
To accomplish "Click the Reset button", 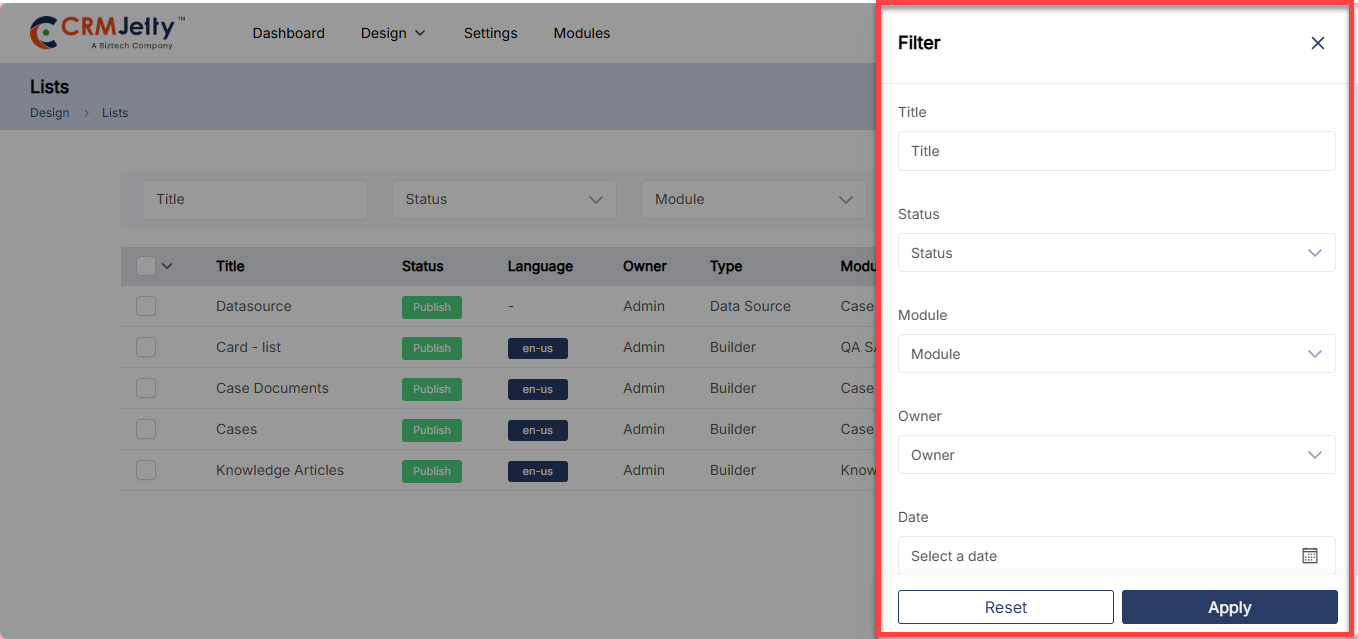I will tap(1005, 607).
